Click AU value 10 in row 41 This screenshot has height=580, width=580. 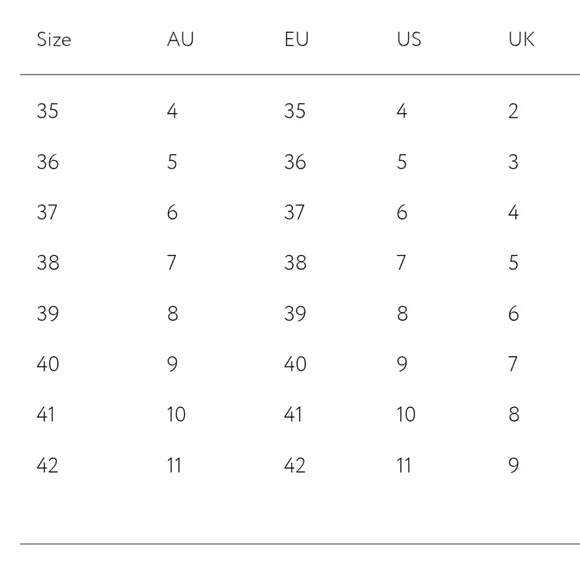pyautogui.click(x=176, y=414)
